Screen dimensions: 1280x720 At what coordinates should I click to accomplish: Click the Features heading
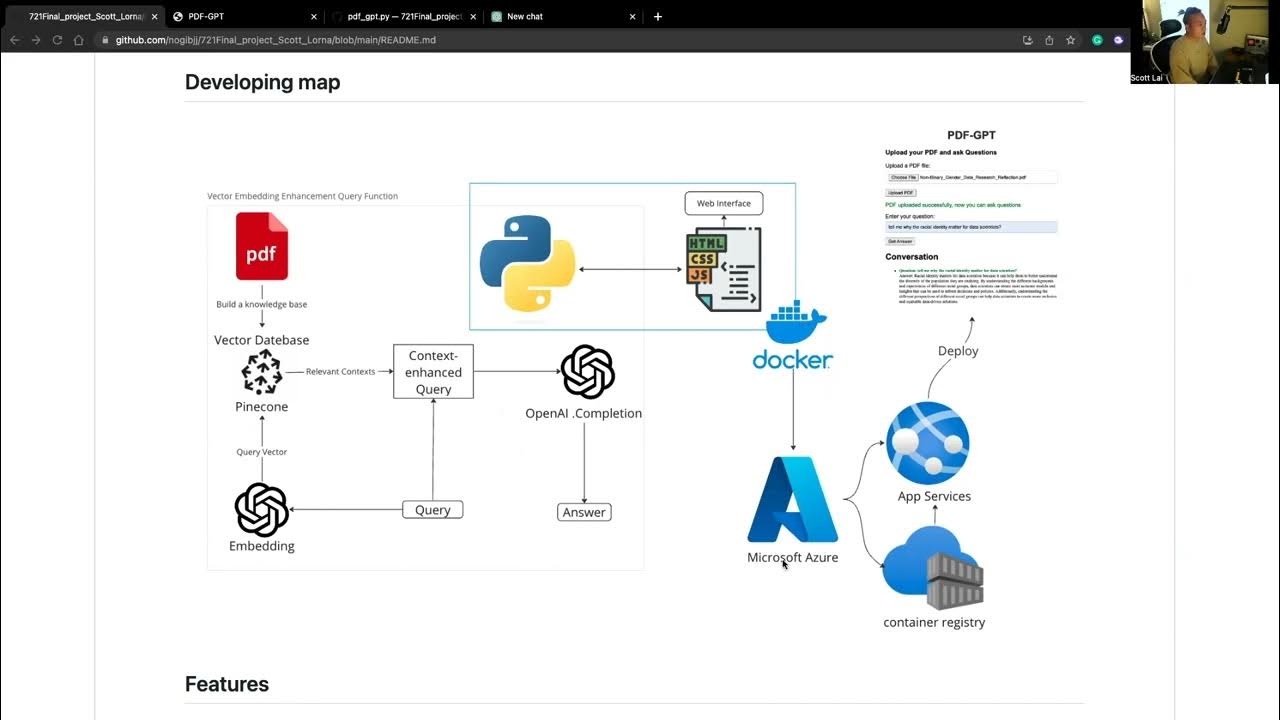point(227,684)
